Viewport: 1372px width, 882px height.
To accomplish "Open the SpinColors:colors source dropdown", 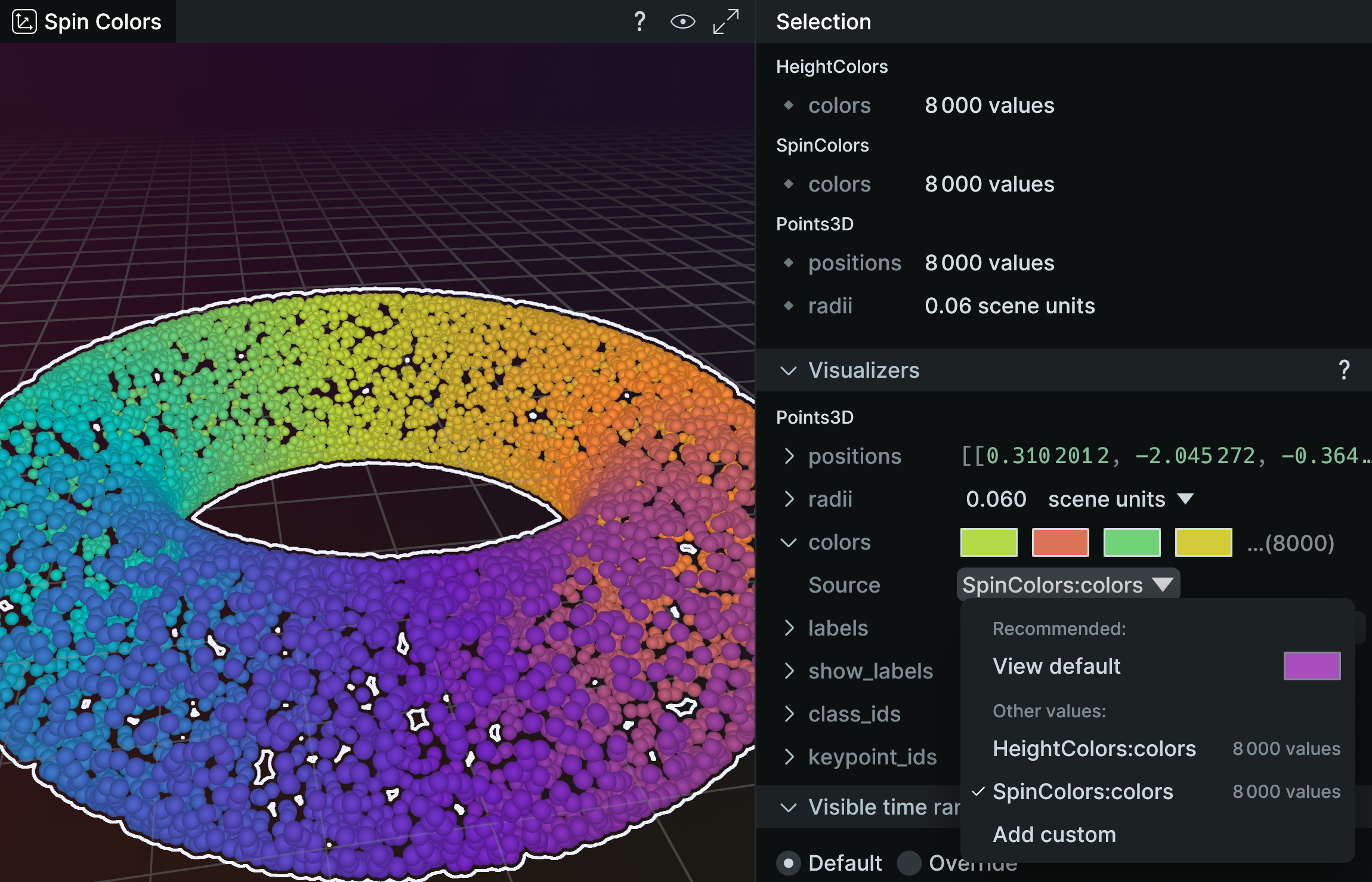I will point(1068,585).
